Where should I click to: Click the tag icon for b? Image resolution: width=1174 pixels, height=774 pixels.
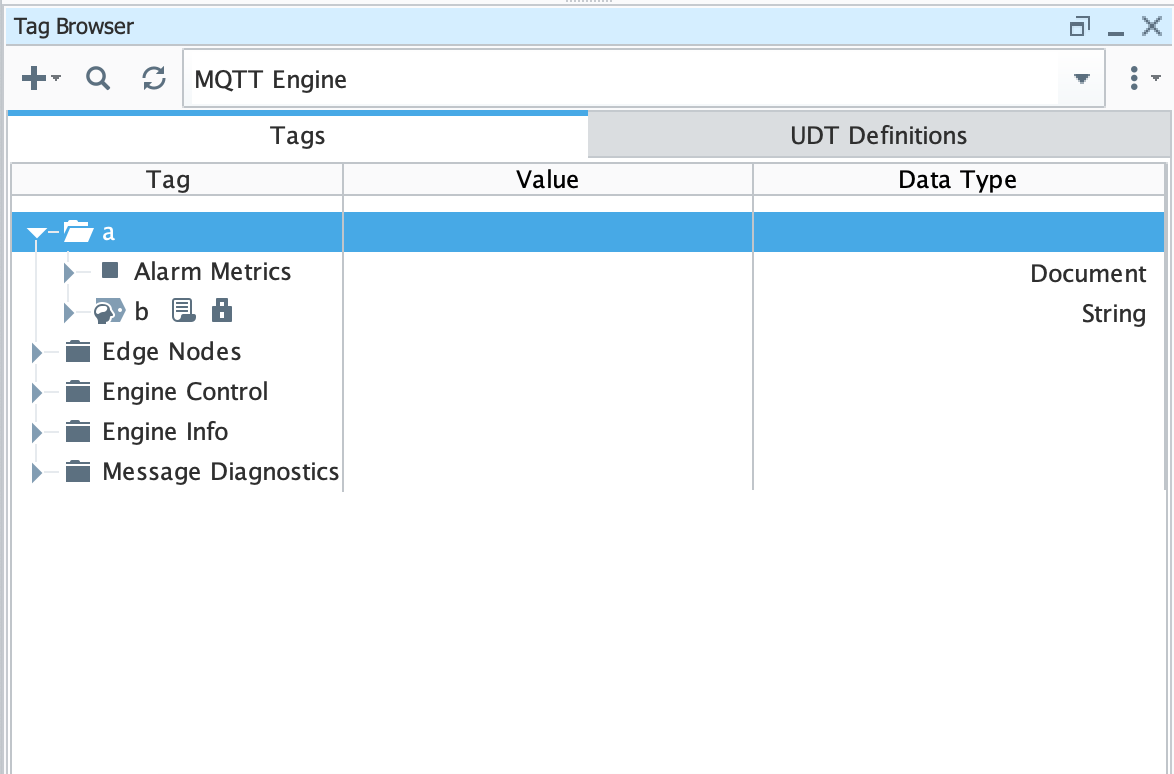pos(108,312)
